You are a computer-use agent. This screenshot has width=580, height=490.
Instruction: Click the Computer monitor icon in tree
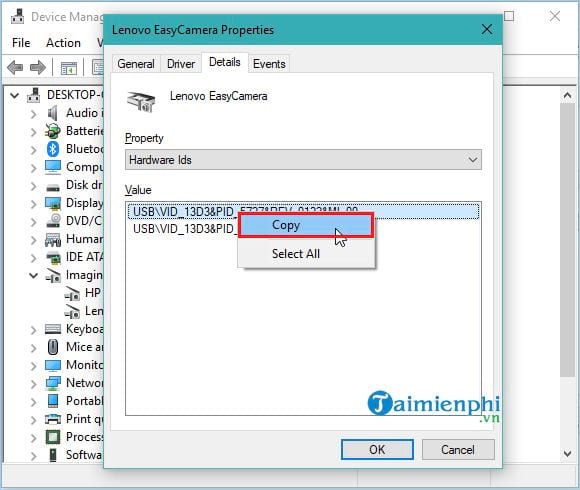[x=53, y=167]
